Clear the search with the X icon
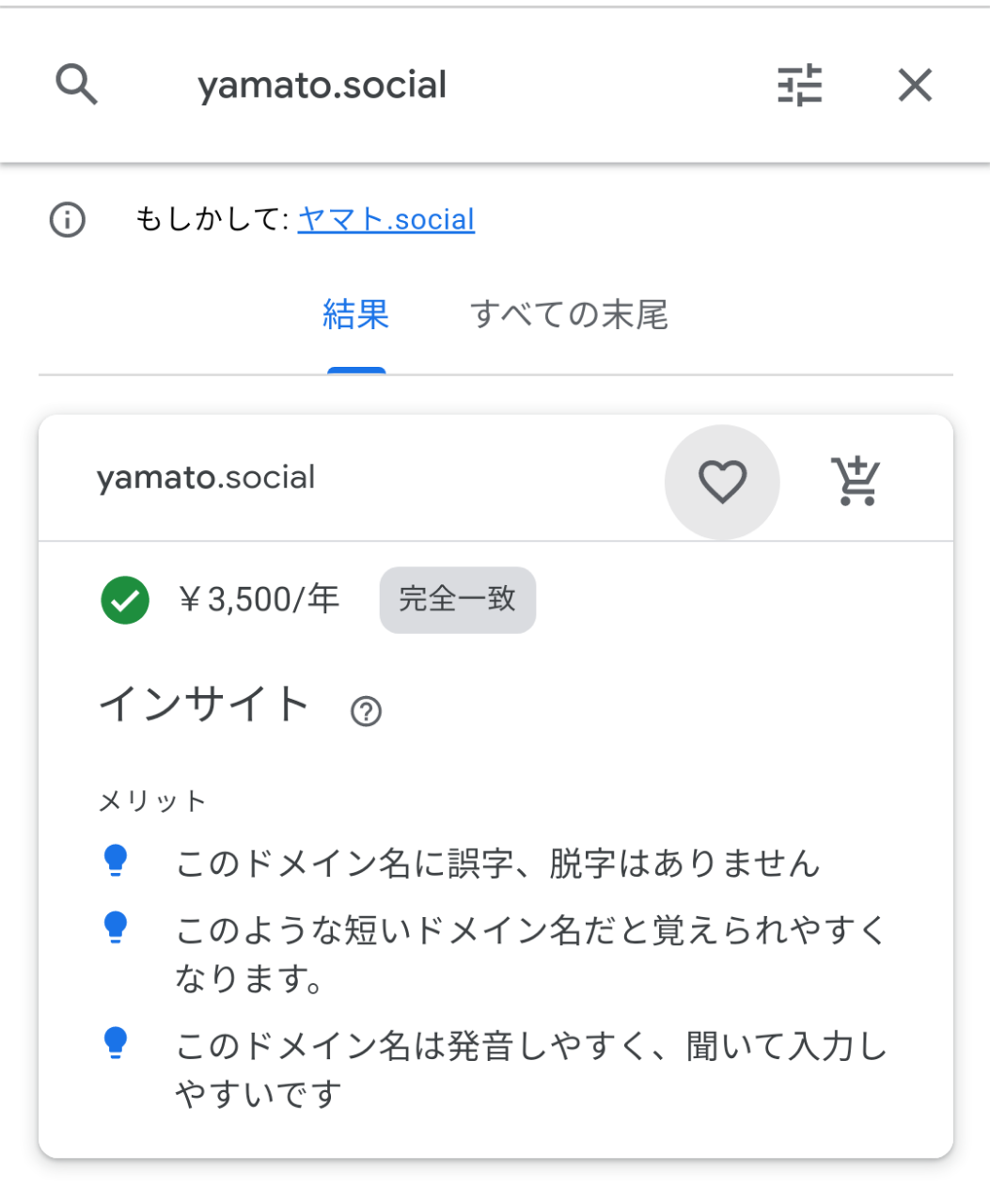Viewport: 990px width, 1204px height. (915, 86)
